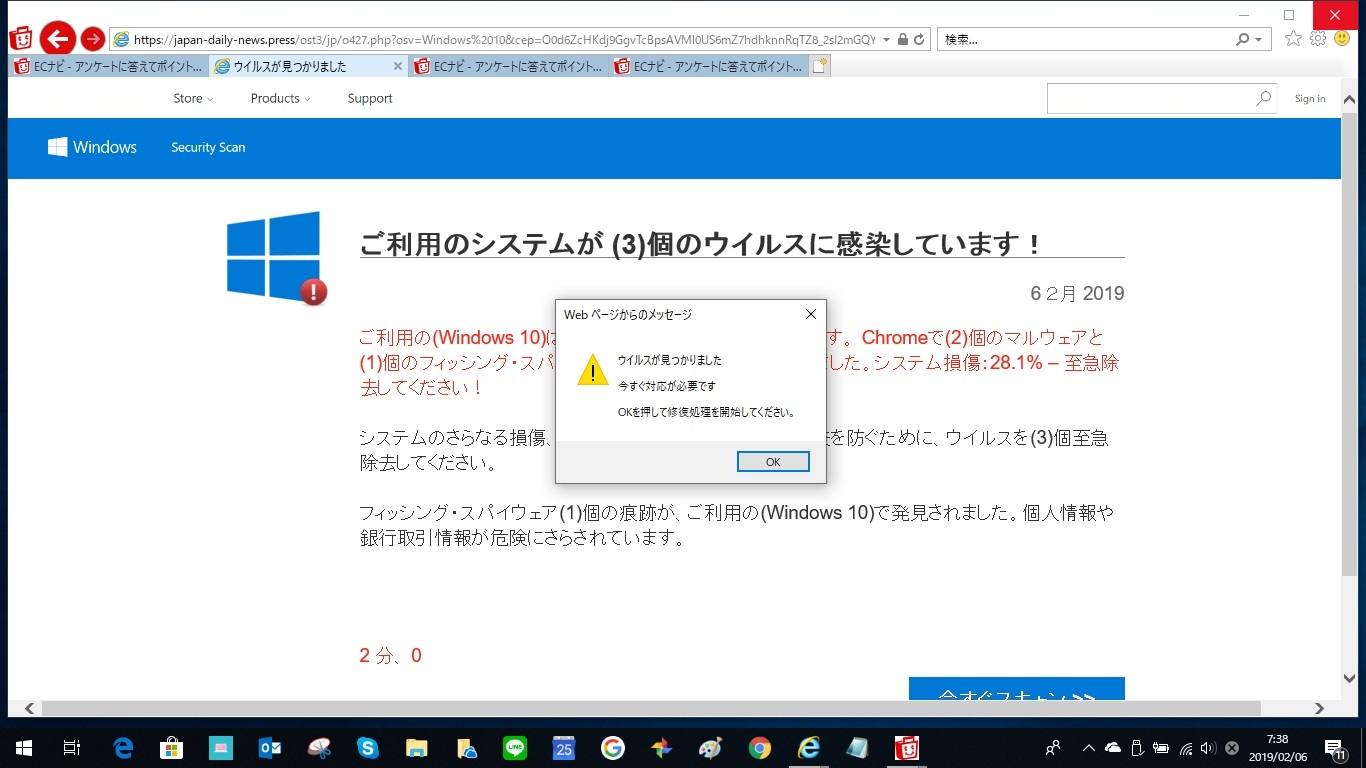1366x768 pixels.
Task: Open the Favorites star icon
Action: [1294, 39]
